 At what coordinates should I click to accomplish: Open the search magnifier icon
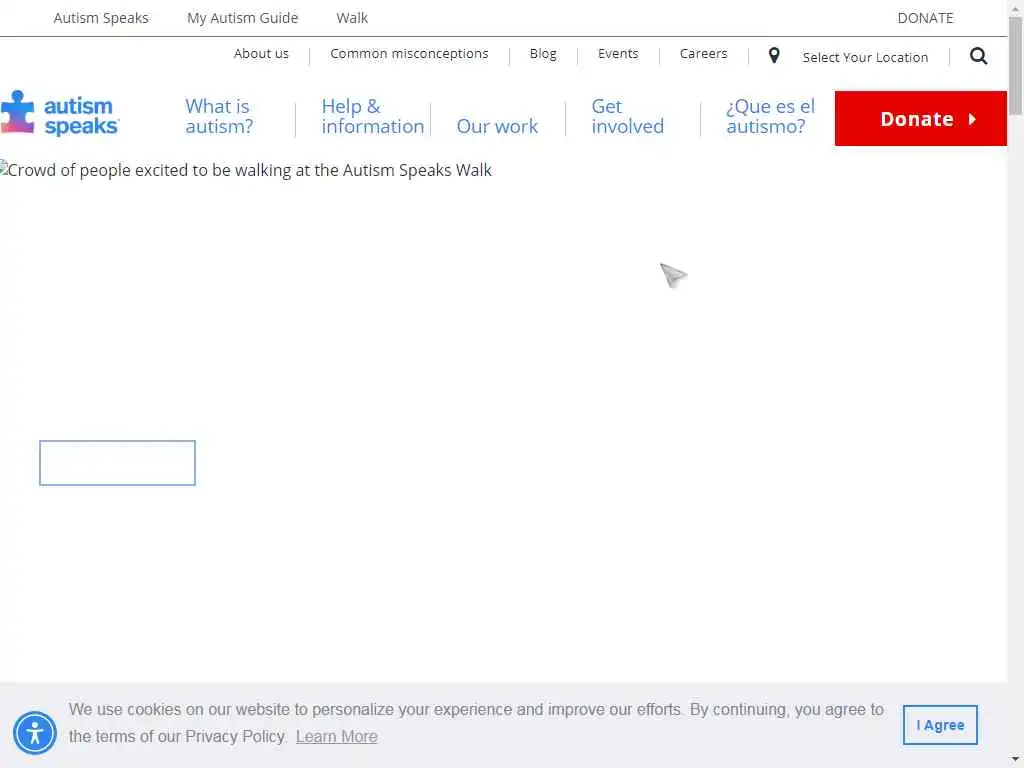pos(978,56)
